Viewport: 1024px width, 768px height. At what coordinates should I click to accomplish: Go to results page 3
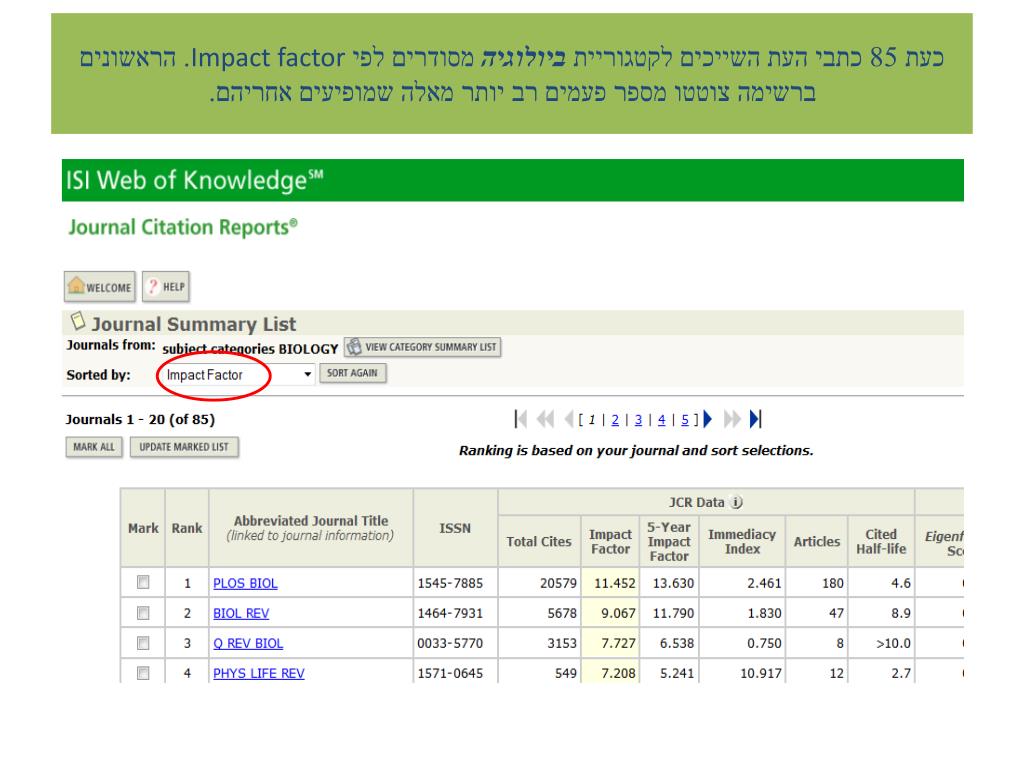coord(638,420)
